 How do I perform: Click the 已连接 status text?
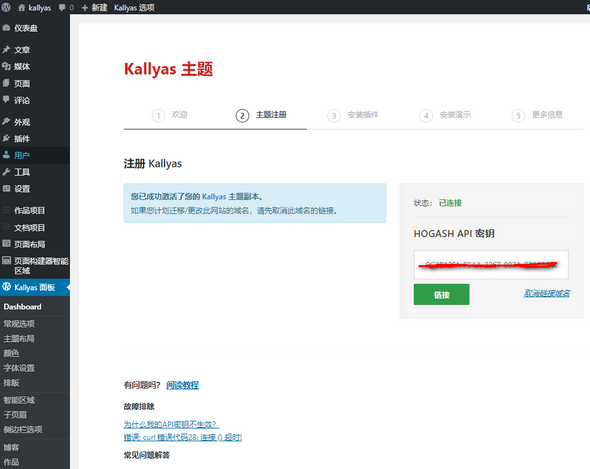click(x=450, y=203)
